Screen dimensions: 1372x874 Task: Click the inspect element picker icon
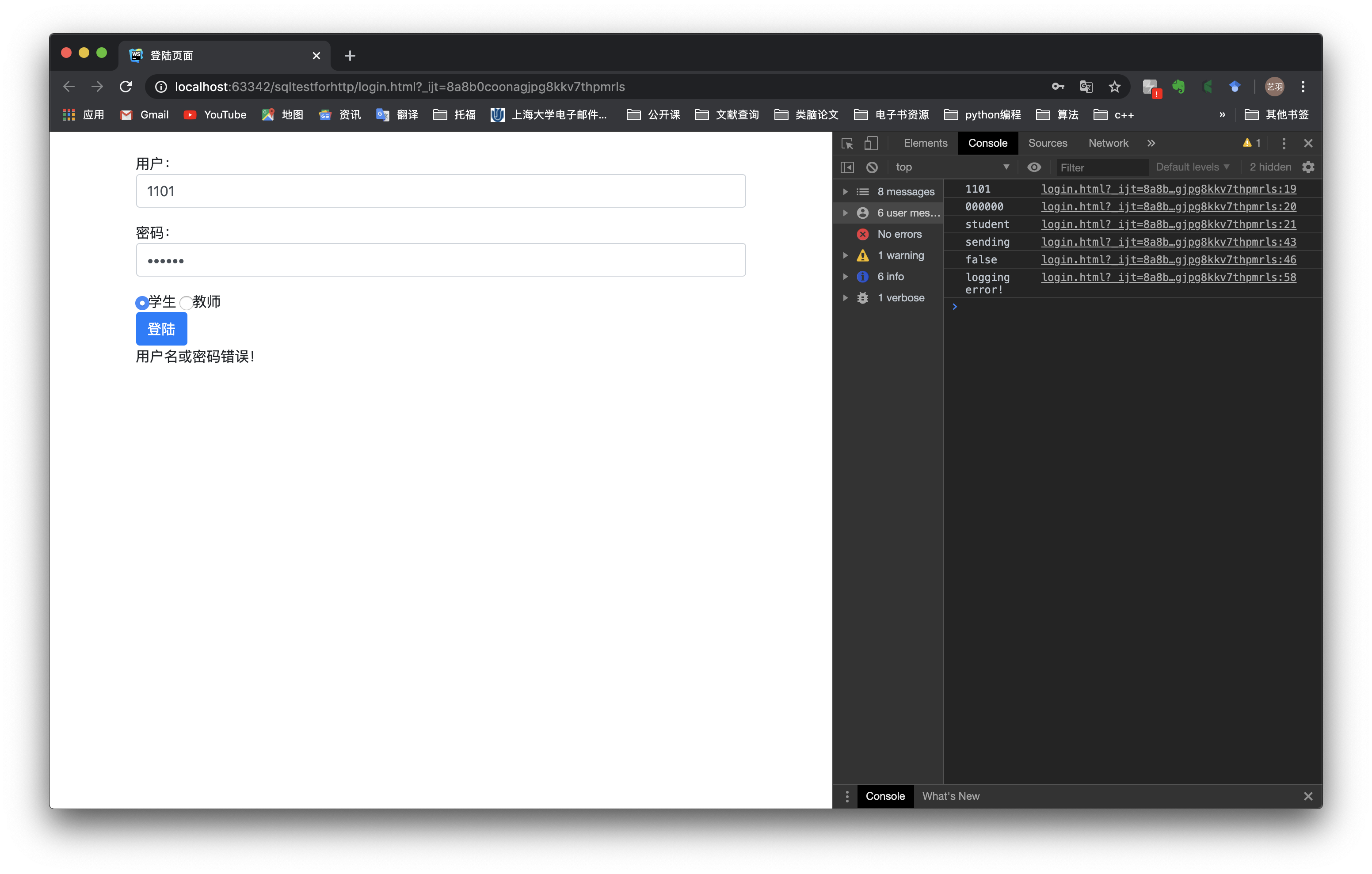coord(847,144)
